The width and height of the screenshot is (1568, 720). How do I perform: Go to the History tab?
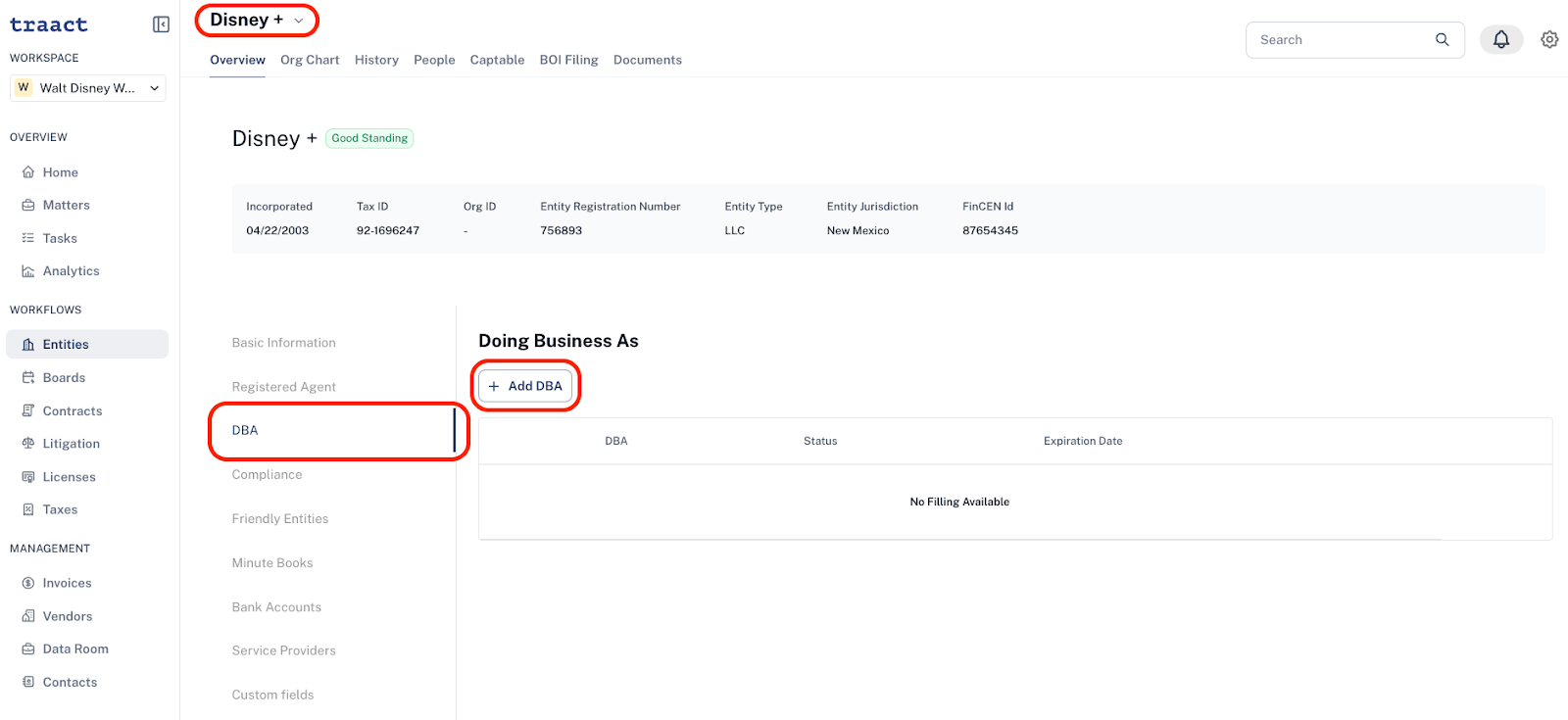coord(376,60)
